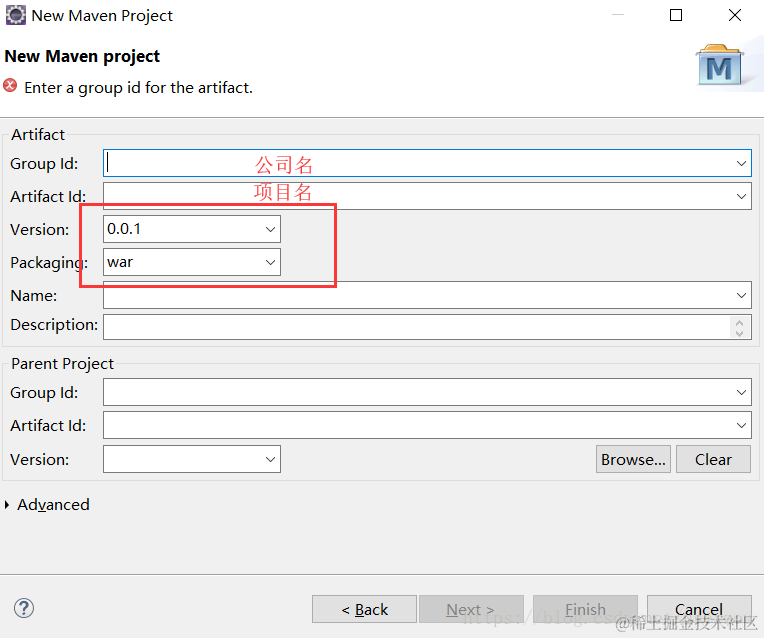Go back with the < Back button

(364, 609)
